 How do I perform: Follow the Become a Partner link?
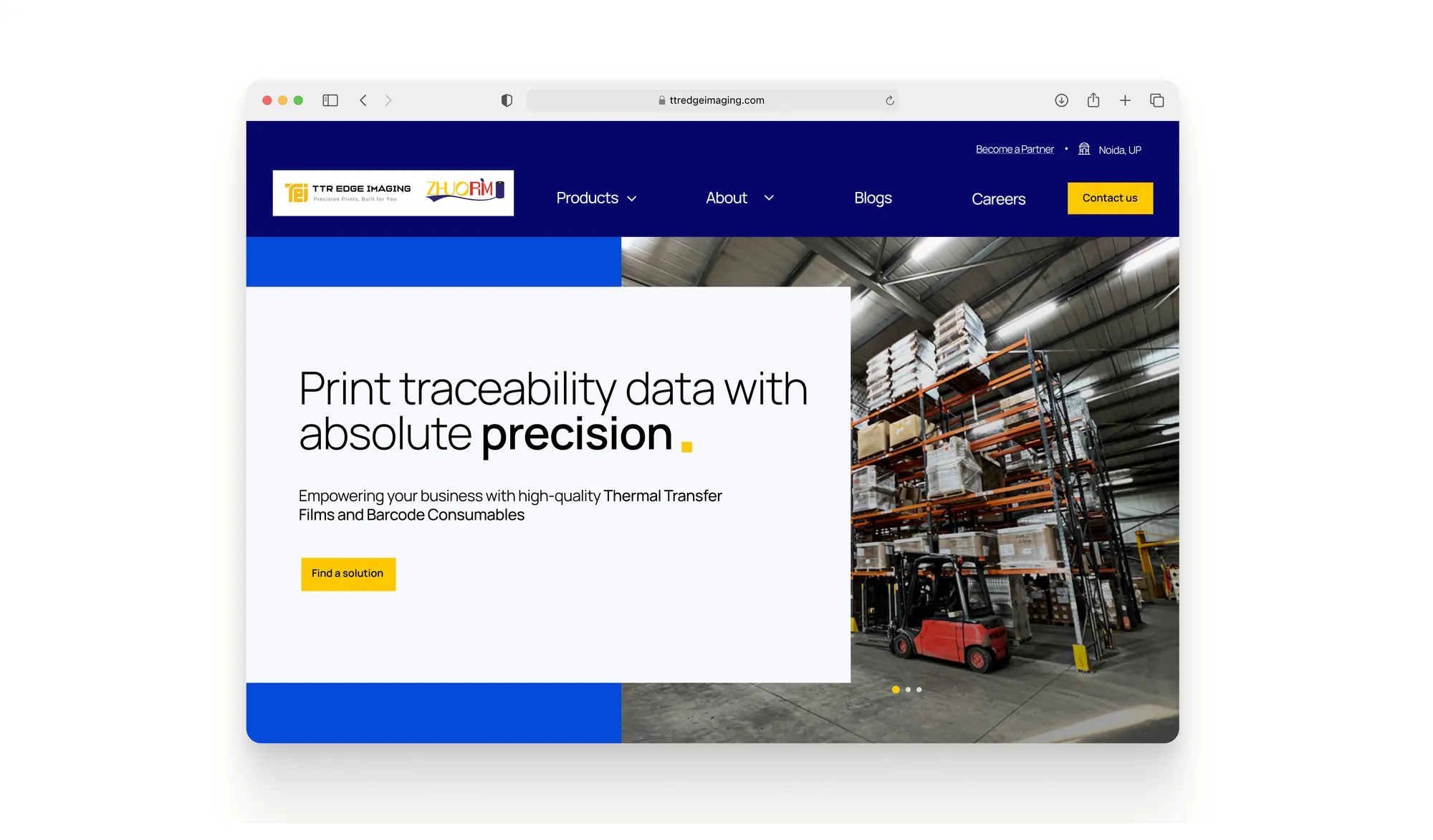pyautogui.click(x=1015, y=149)
